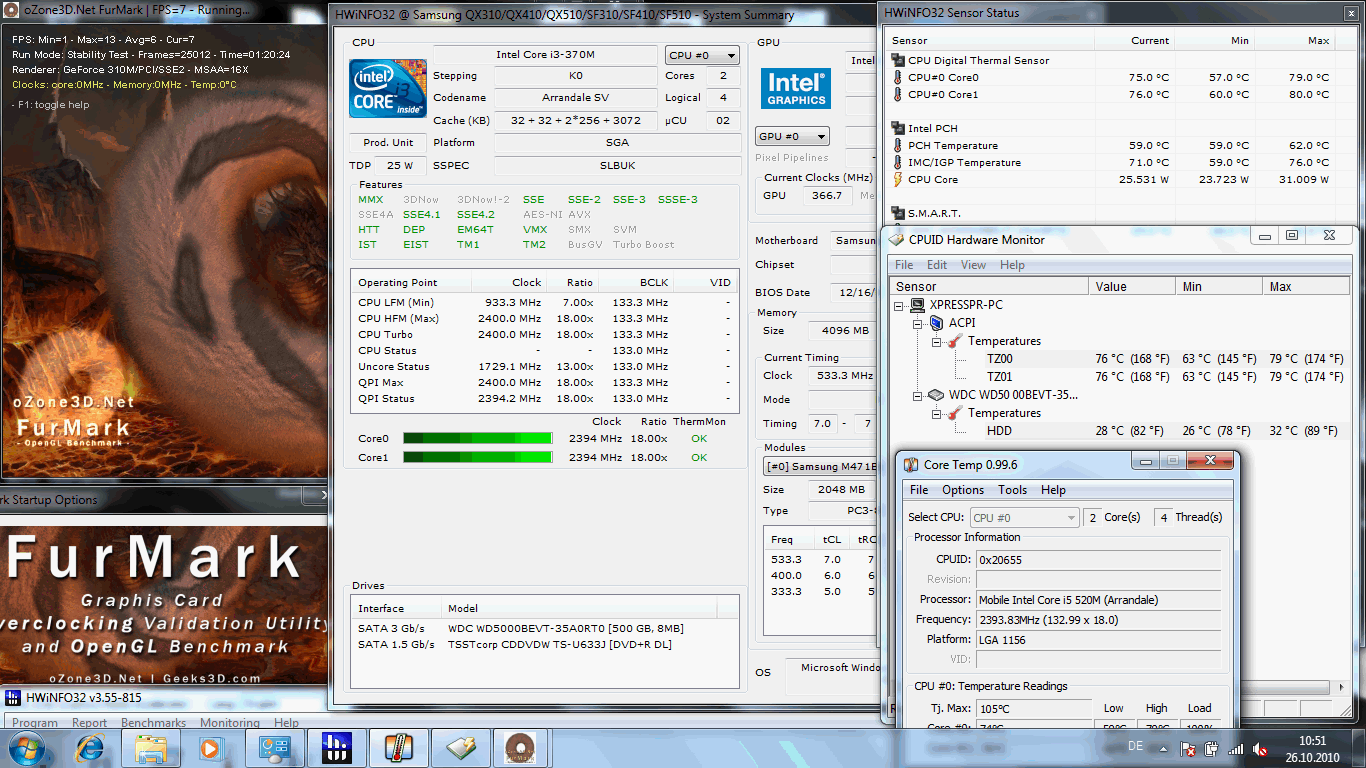Click ACPI chip icon in tree
The image size is (1366, 768).
(937, 322)
